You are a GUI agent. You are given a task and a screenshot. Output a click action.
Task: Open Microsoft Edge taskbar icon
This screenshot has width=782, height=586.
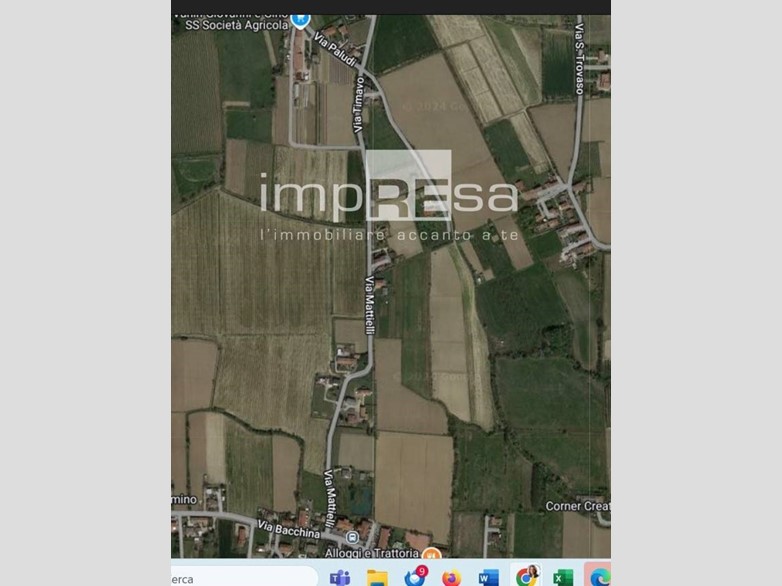click(599, 577)
